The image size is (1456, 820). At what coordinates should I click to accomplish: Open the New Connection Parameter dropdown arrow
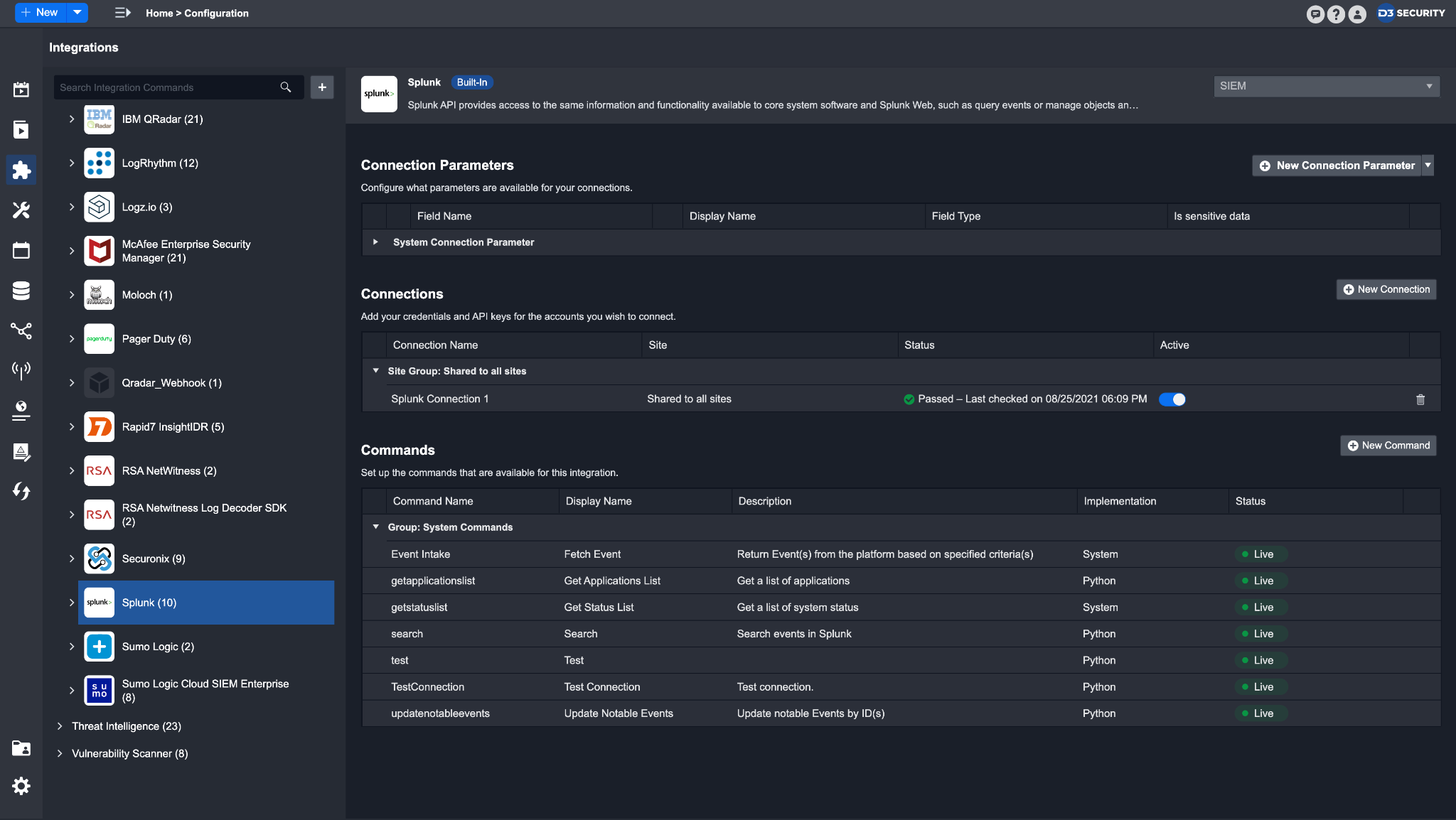[x=1428, y=166]
